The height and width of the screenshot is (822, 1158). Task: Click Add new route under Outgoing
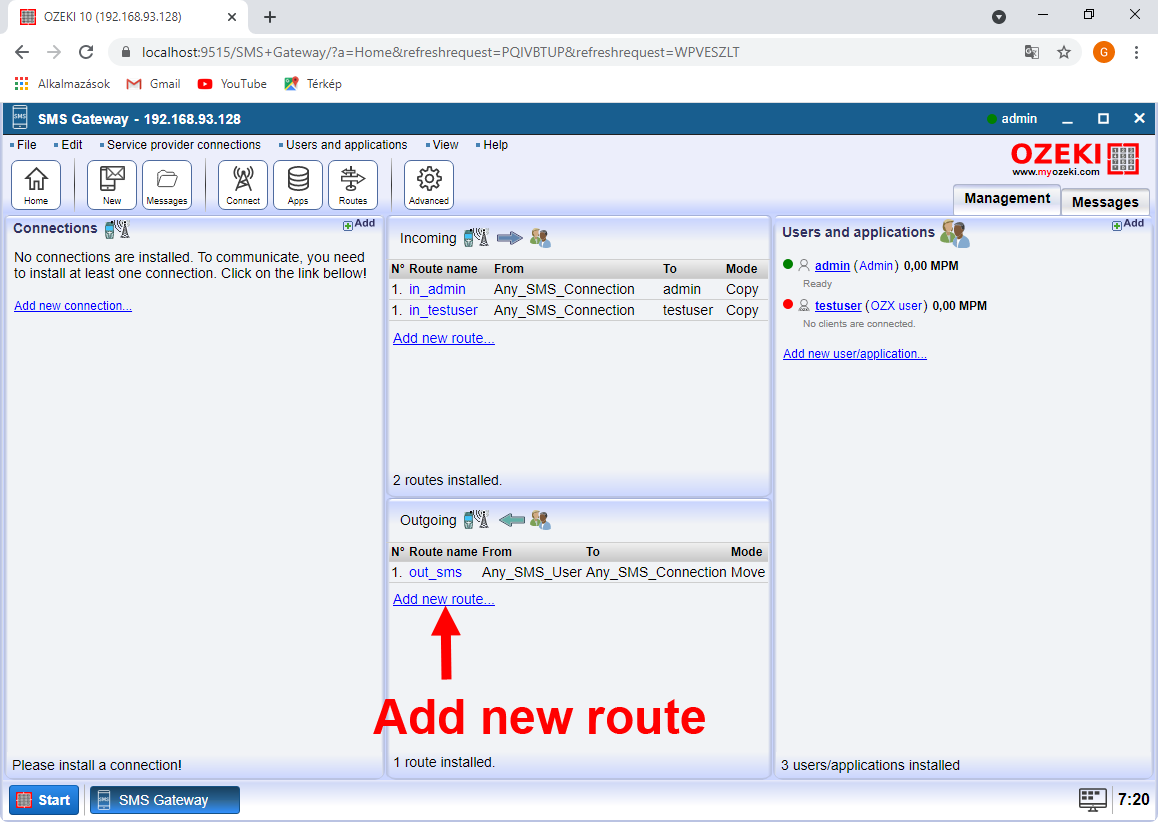pyautogui.click(x=444, y=599)
